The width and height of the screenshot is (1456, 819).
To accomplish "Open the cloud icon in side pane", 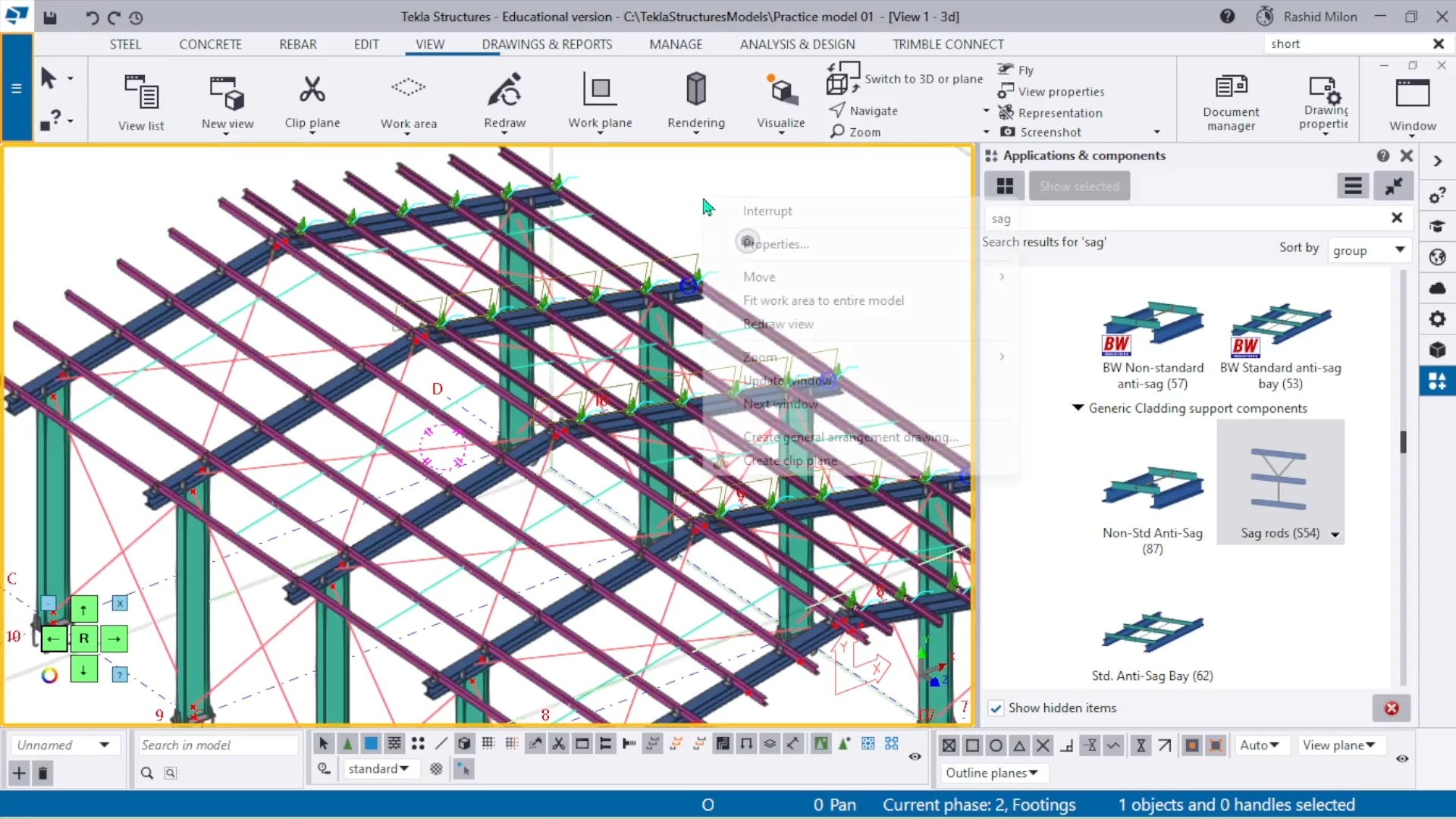I will click(1437, 288).
